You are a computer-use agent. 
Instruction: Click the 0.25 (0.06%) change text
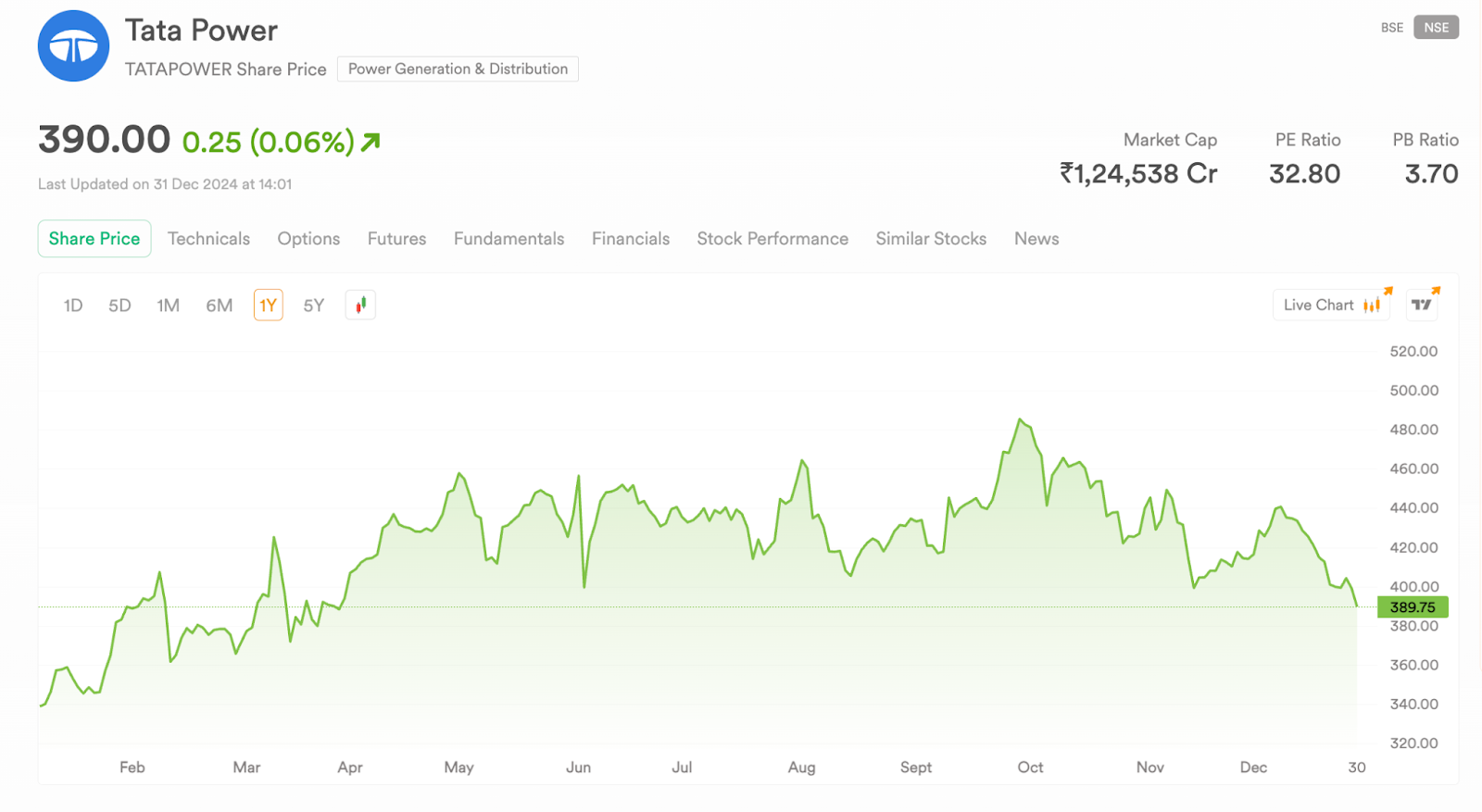point(268,142)
